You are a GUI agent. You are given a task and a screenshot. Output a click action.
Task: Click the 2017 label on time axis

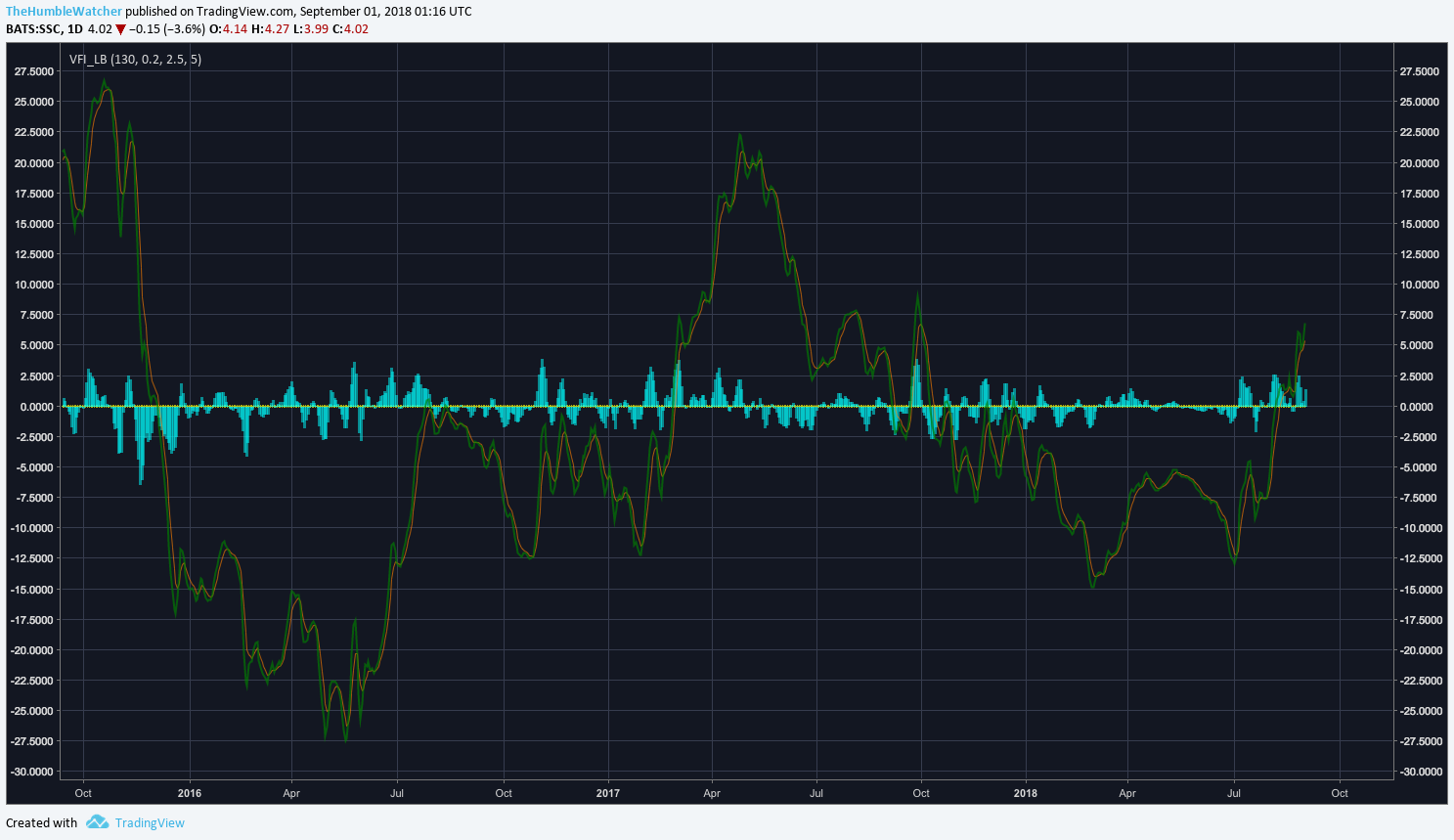[x=608, y=793]
